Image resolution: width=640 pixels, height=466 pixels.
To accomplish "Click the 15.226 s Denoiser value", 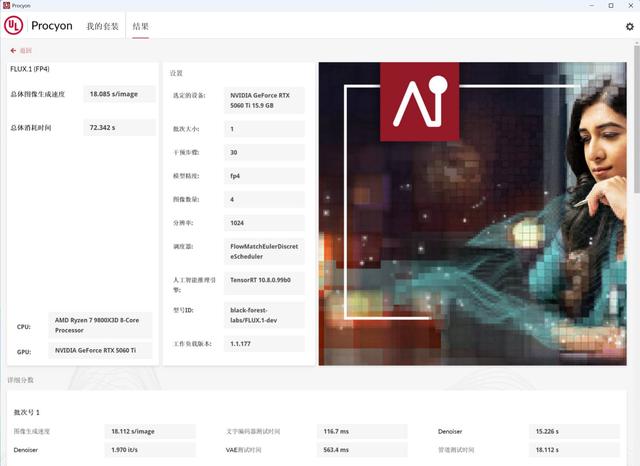I will [574, 431].
